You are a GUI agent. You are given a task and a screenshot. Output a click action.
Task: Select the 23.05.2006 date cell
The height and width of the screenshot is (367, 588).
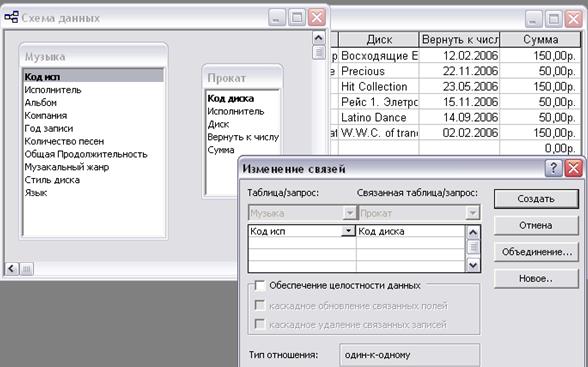pyautogui.click(x=459, y=86)
